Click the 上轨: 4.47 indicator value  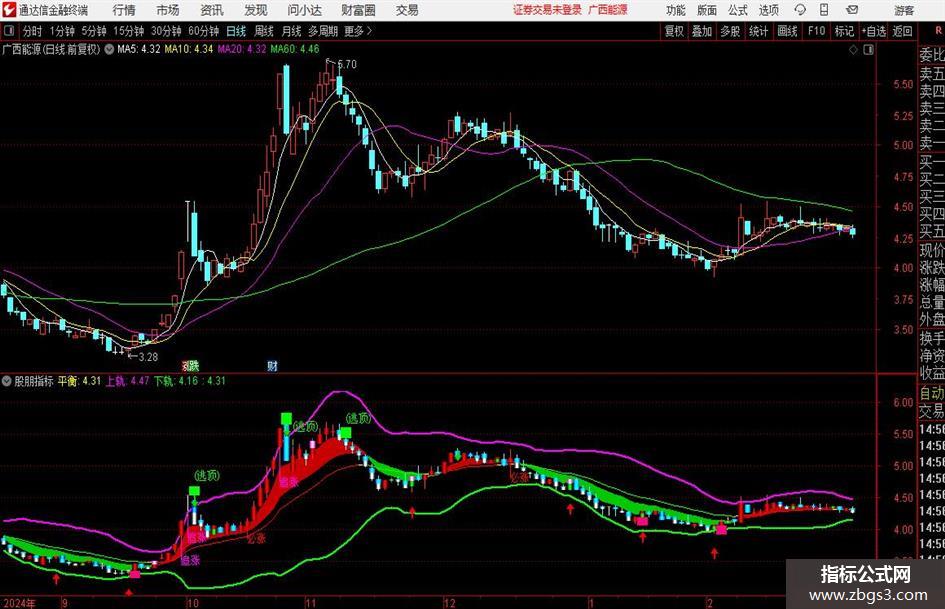[127, 381]
